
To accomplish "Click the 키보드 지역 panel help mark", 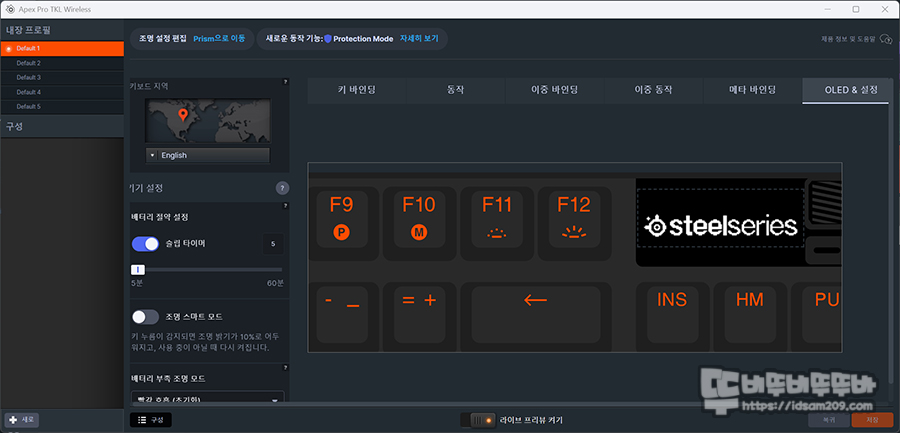I will 285,82.
